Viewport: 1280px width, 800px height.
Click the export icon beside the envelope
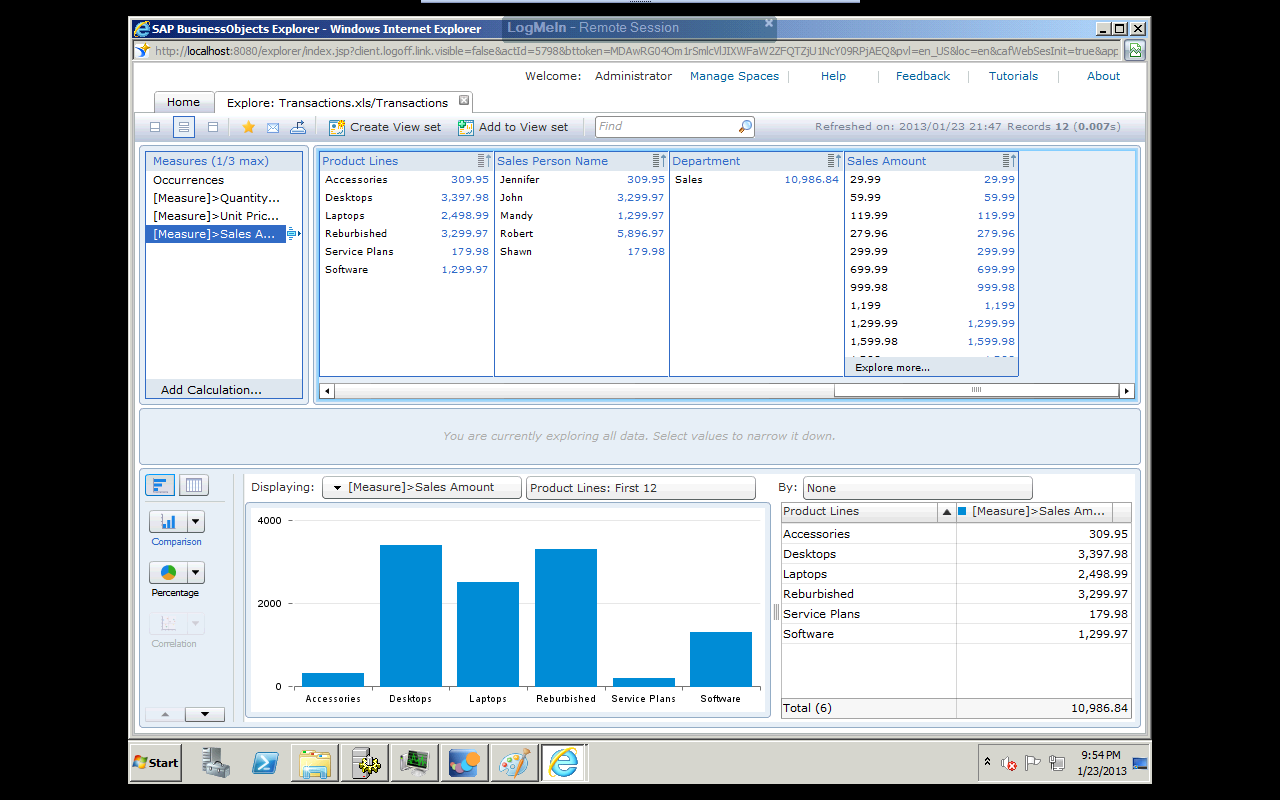pos(298,127)
